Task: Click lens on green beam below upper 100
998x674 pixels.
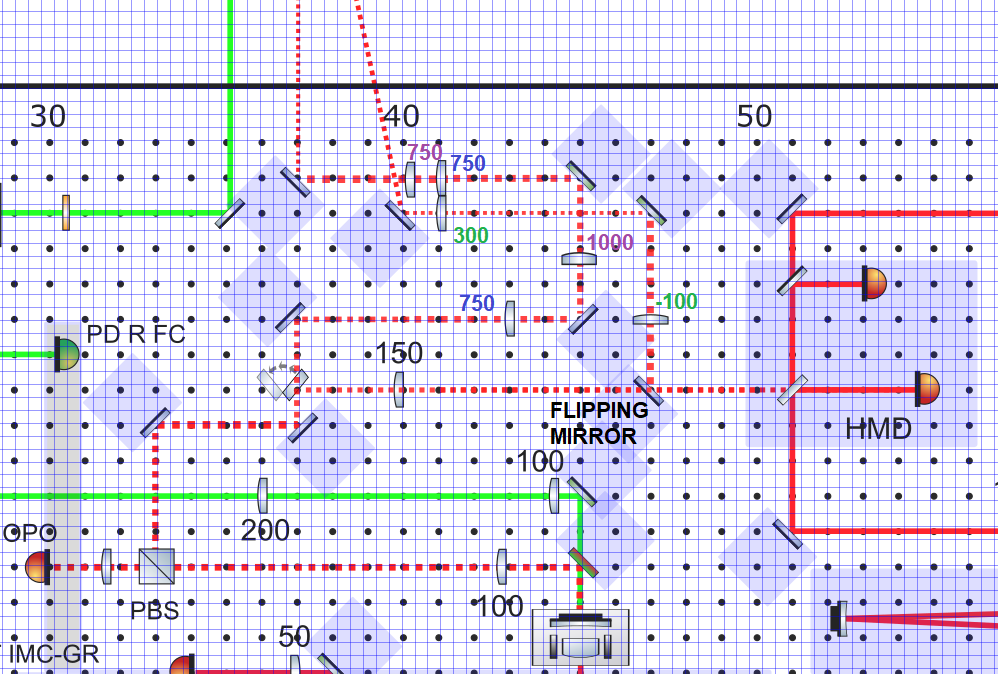Action: point(554,496)
